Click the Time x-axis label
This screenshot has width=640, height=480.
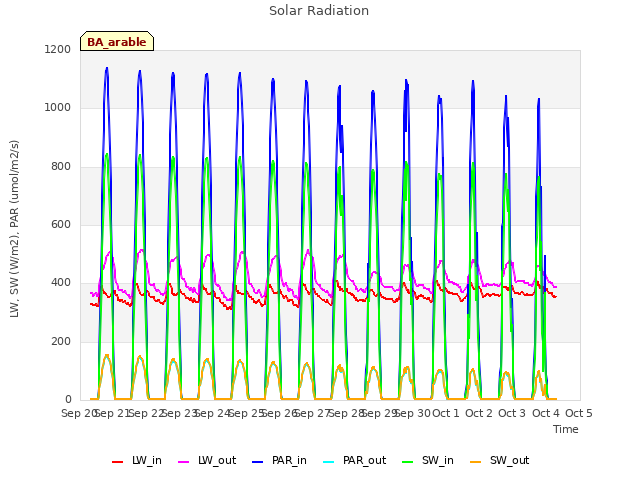566,429
